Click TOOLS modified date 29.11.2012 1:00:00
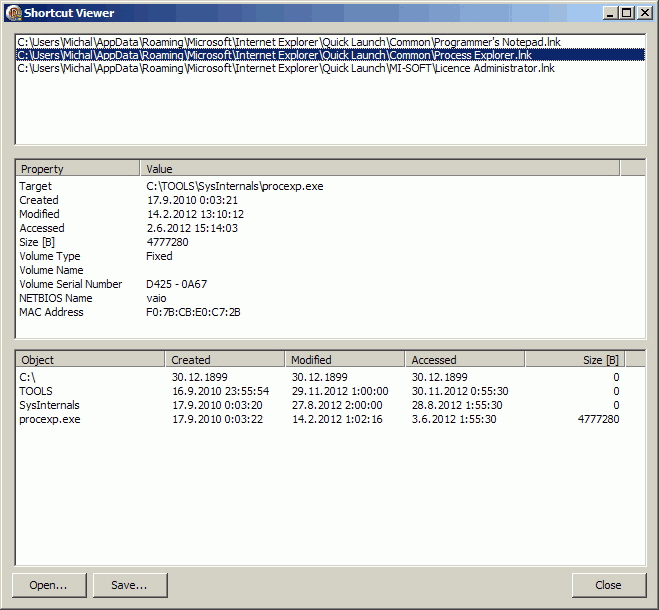The image size is (659, 610). 340,391
